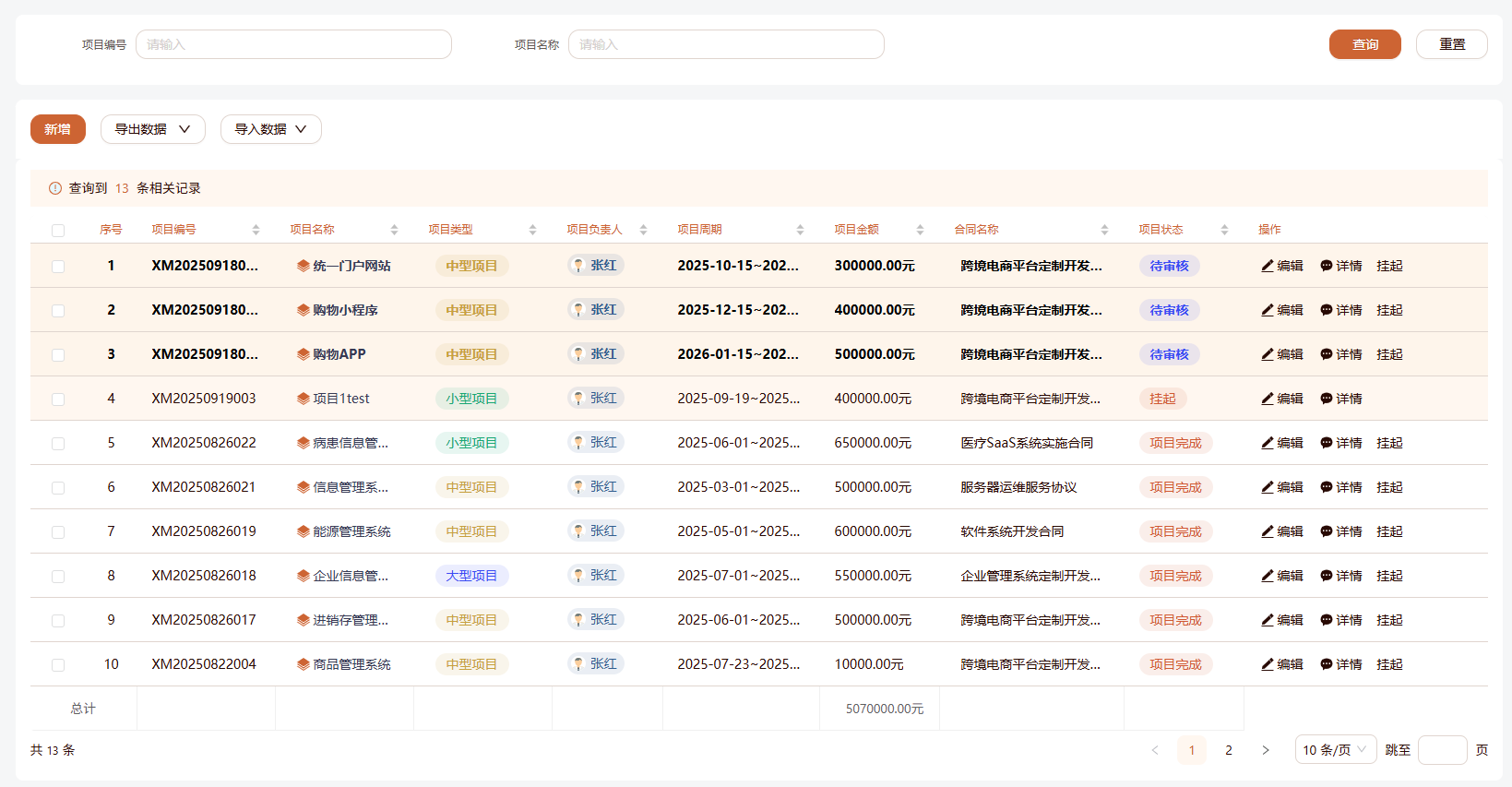Select the checkbox for row 8
The width and height of the screenshot is (1512, 787).
tap(58, 577)
